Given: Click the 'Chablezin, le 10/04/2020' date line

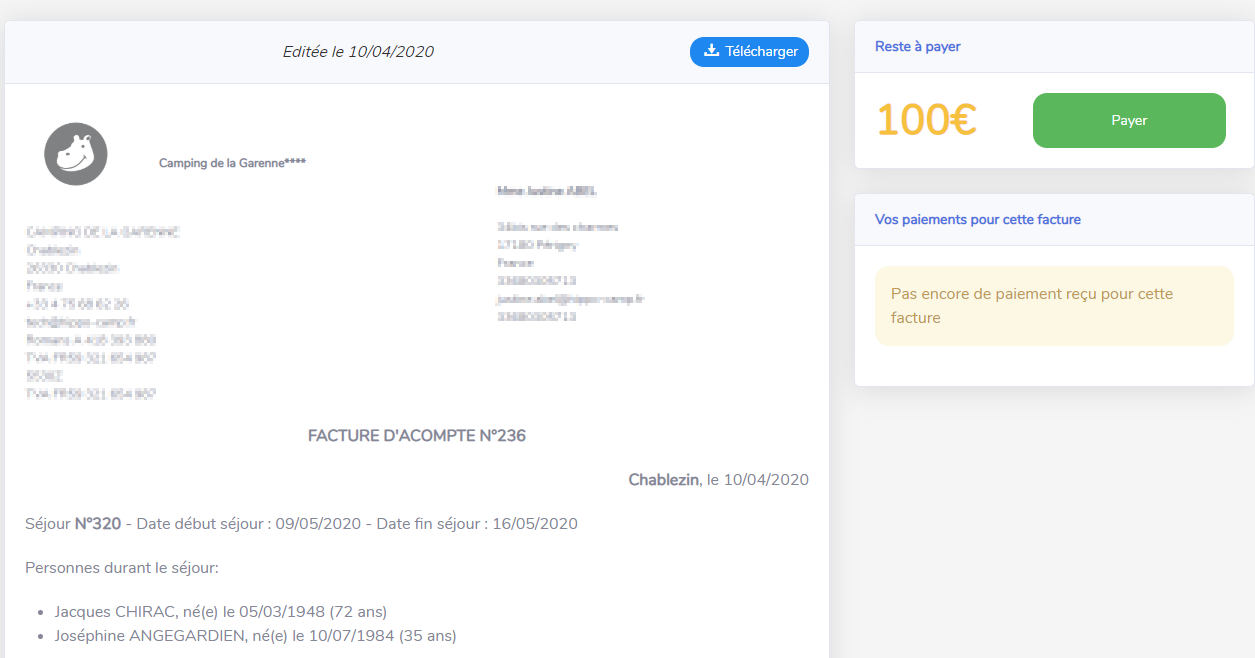Looking at the screenshot, I should click(718, 480).
